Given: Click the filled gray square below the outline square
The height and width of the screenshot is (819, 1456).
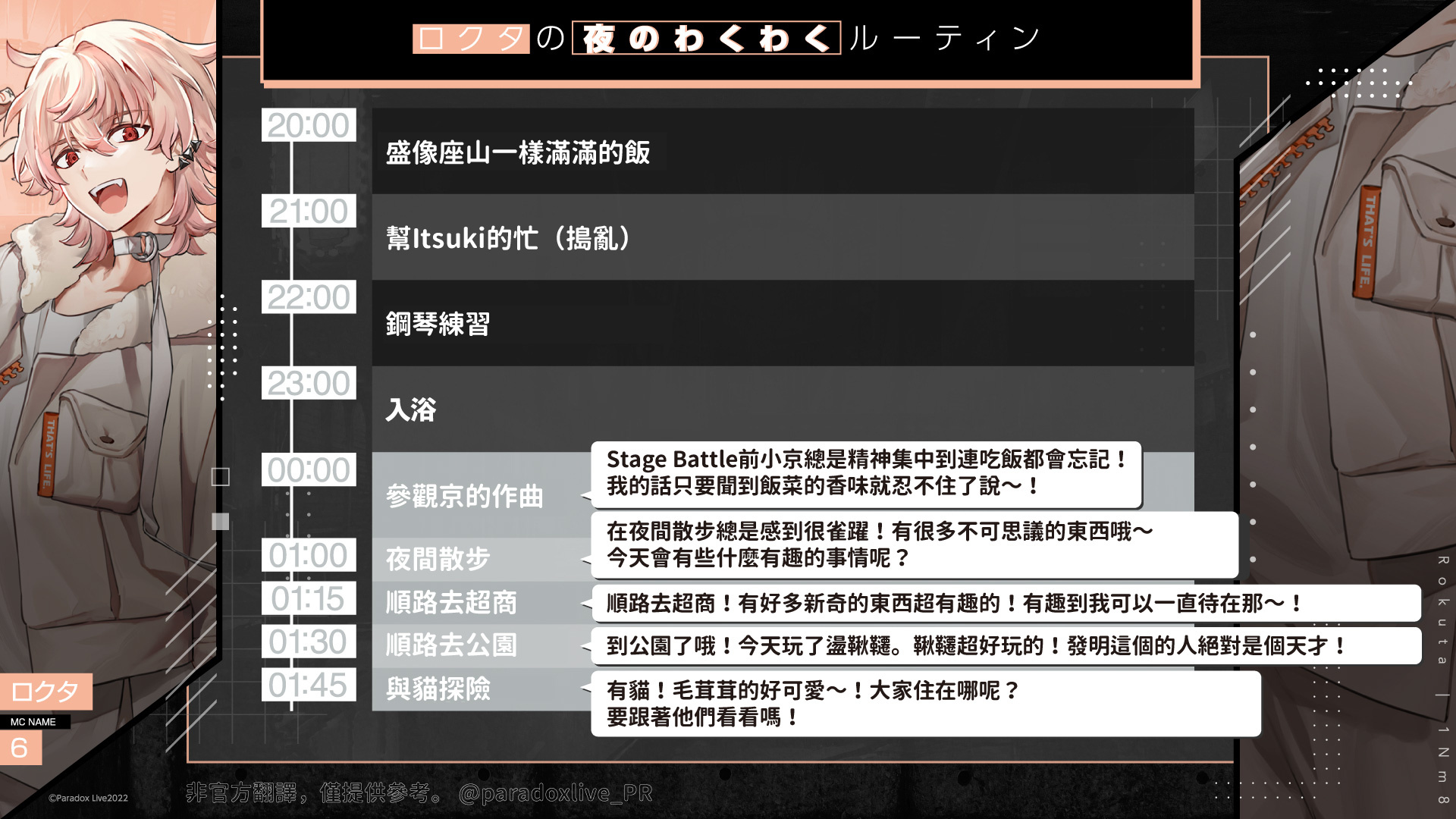Looking at the screenshot, I should [220, 521].
